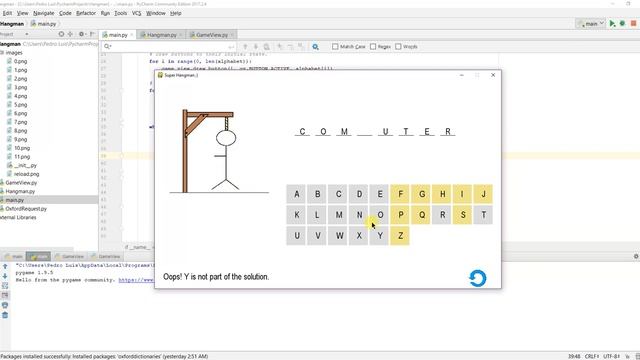The image size is (640, 360).
Task: Start debugging with the bug icon
Action: pyautogui.click(x=622, y=24)
